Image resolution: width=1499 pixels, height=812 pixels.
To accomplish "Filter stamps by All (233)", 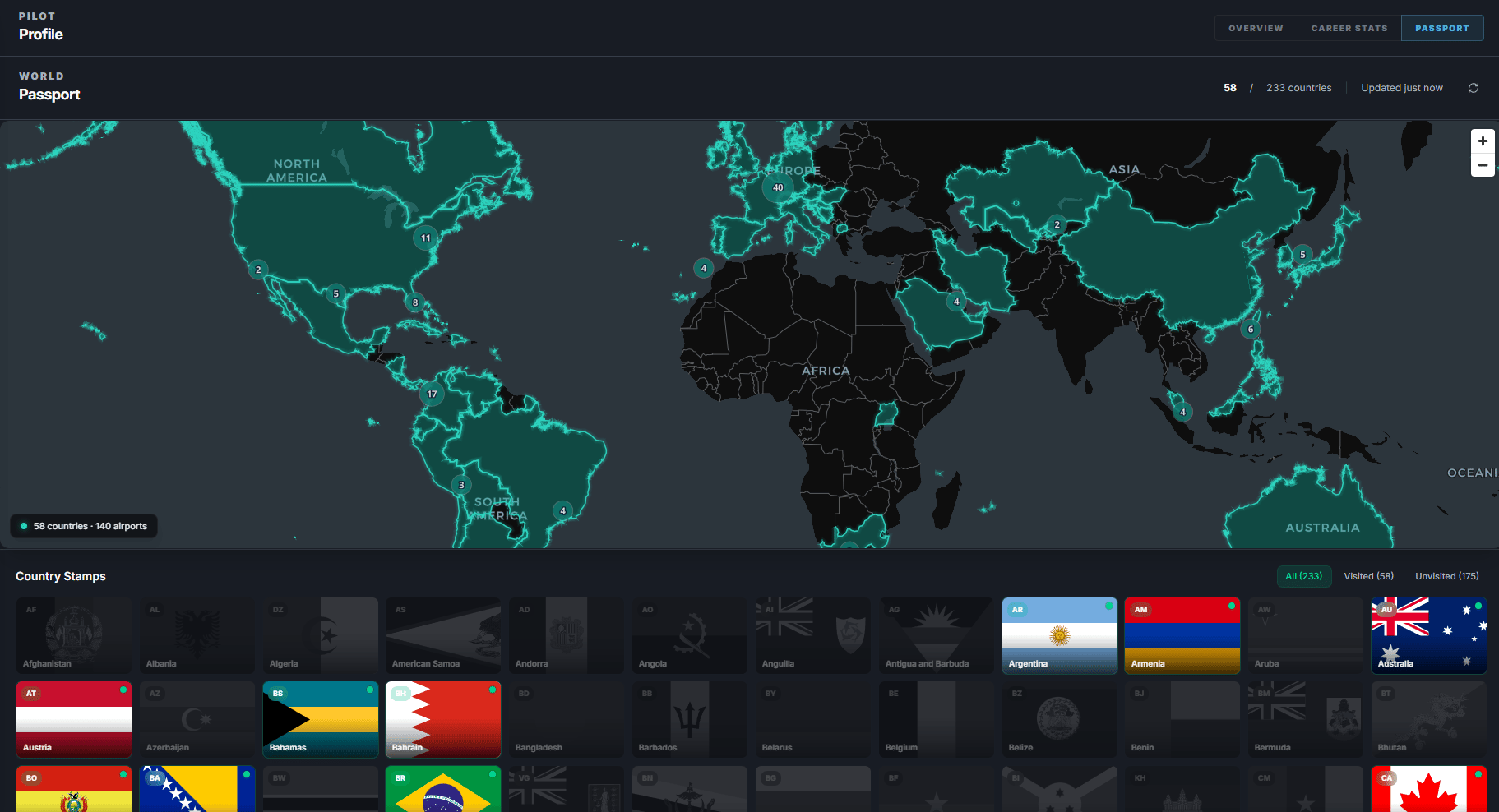I will pos(1304,576).
